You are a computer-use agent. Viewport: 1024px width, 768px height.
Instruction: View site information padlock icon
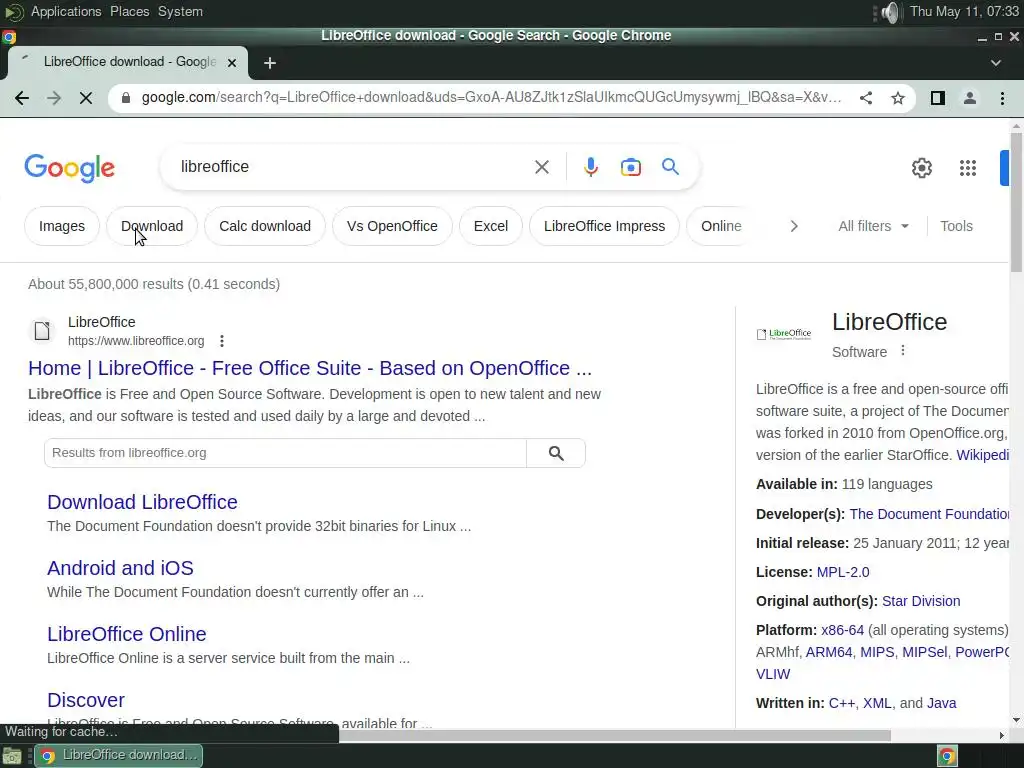127,98
